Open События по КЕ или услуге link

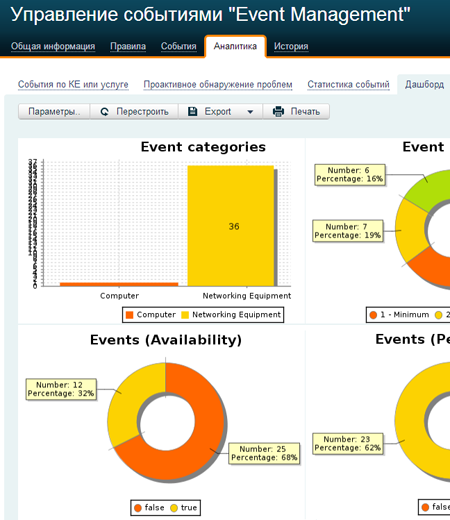click(73, 84)
